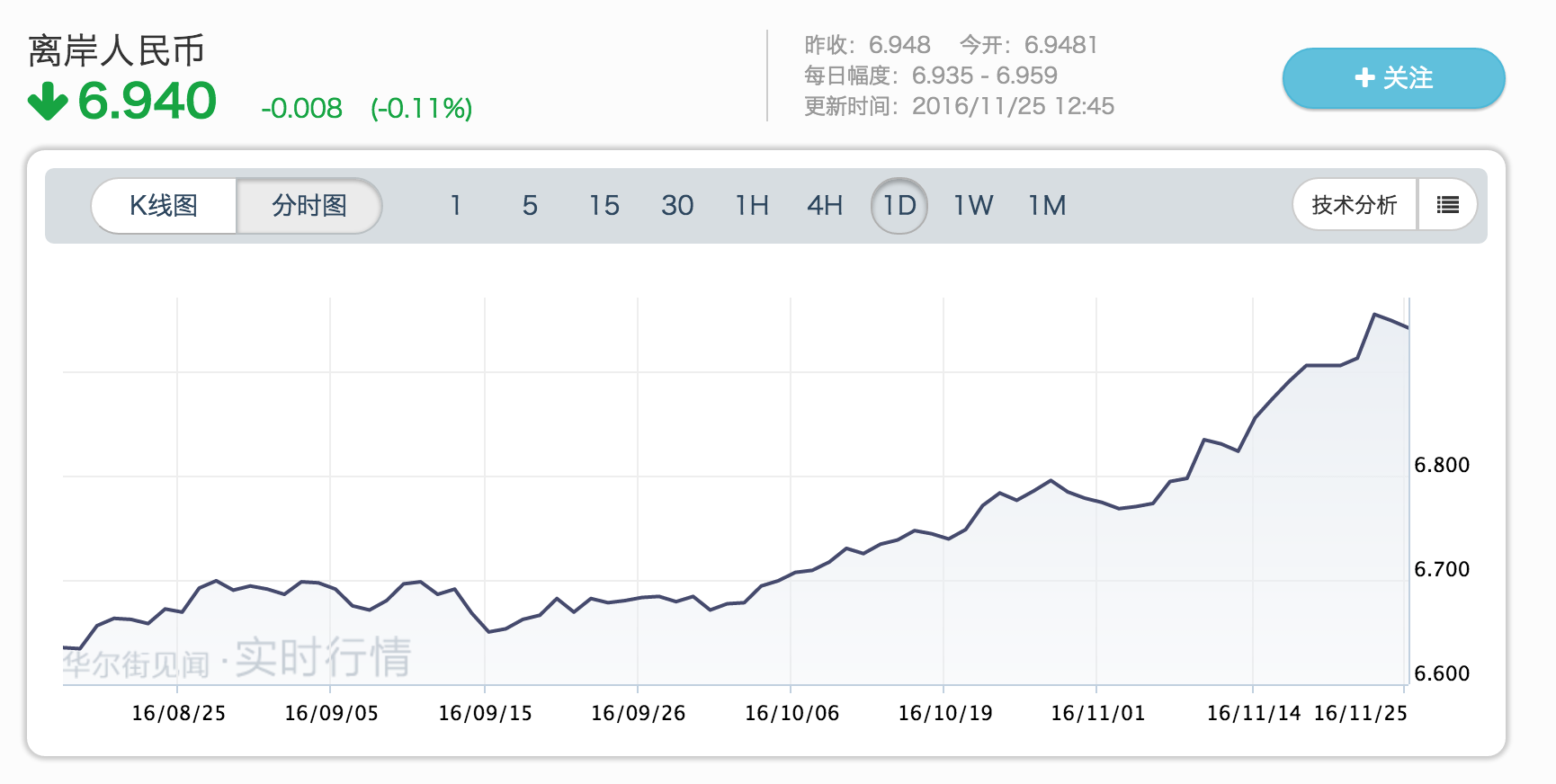The width and height of the screenshot is (1556, 784).
Task: Click the green down arrow icon
Action: click(x=48, y=101)
